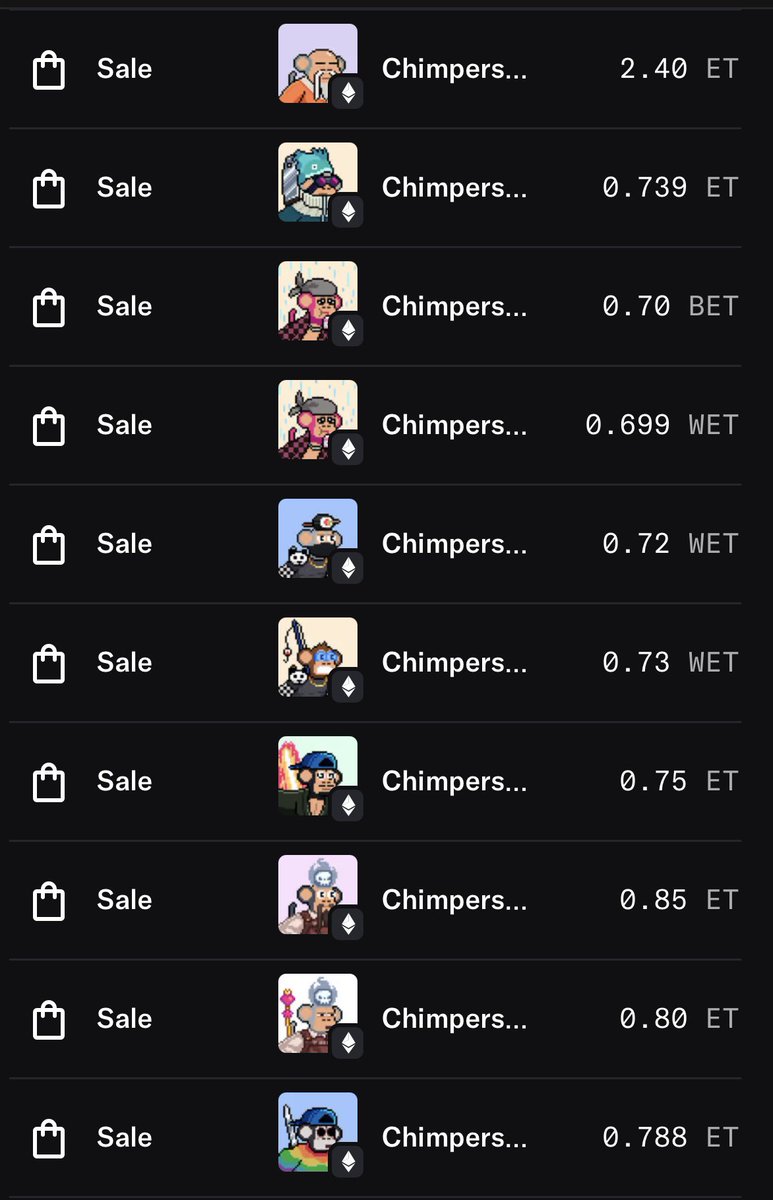Click the Sale label in the 0.75 row
This screenshot has width=773, height=1200.
124,781
